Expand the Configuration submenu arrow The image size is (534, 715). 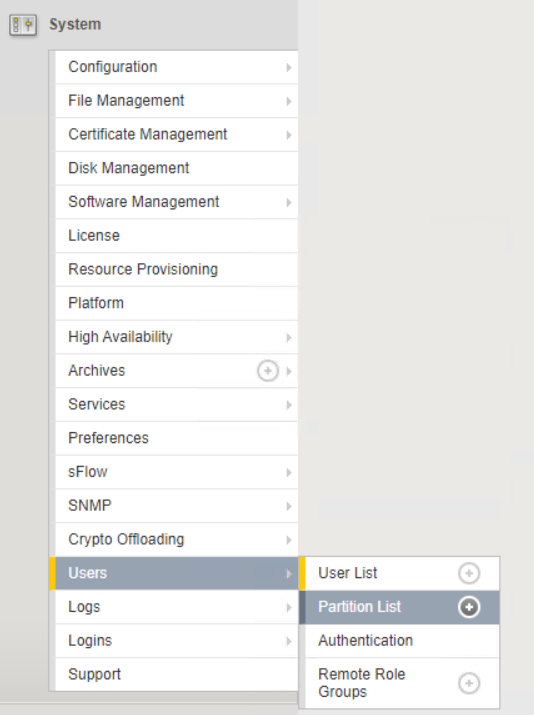tap(289, 67)
